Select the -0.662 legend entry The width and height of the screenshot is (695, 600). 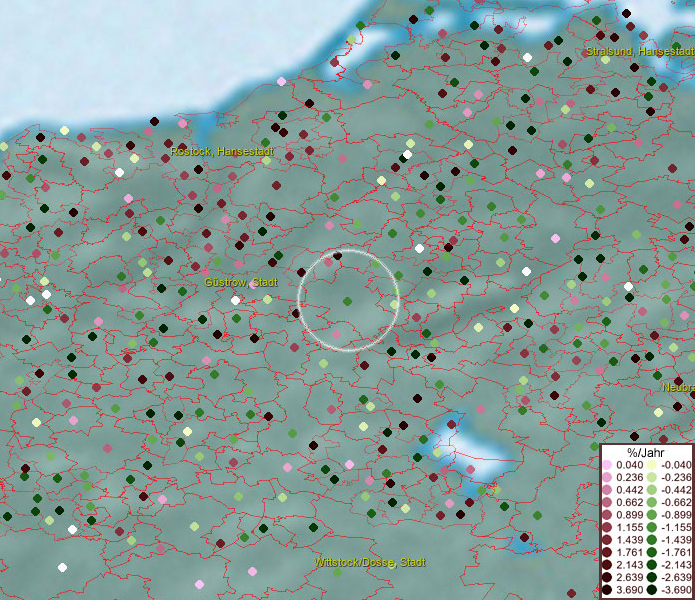pyautogui.click(x=675, y=502)
